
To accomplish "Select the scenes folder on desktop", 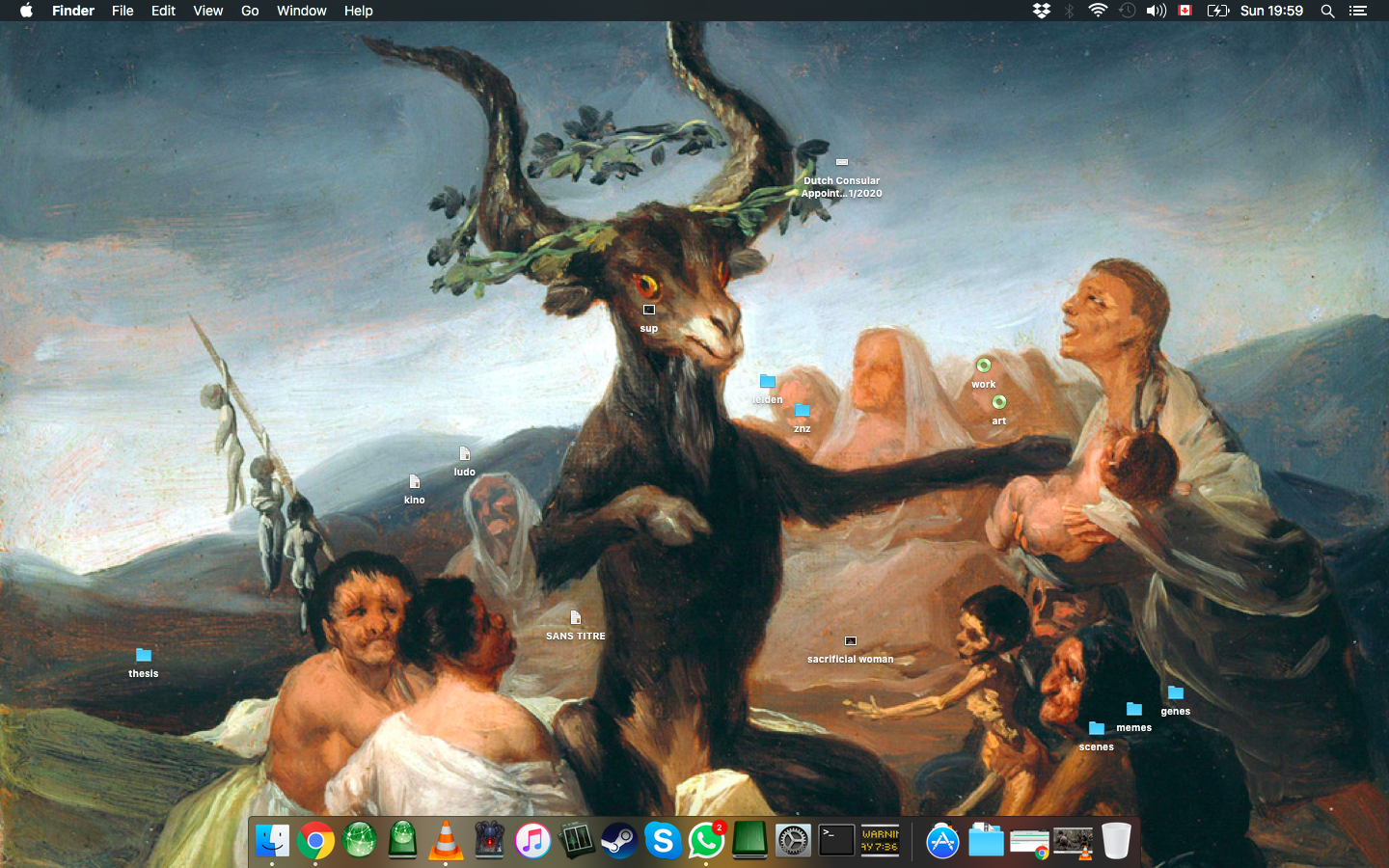I will pos(1096,728).
